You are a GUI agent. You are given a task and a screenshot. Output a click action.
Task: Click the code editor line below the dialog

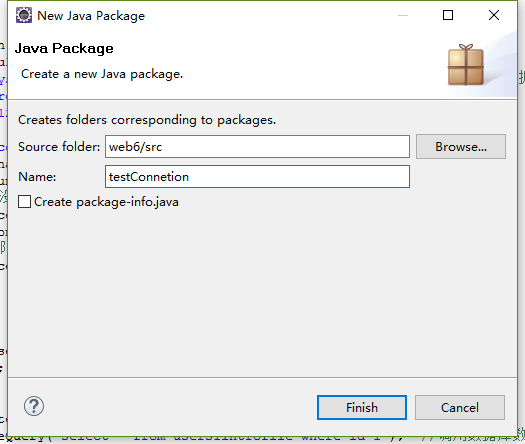click(262, 439)
